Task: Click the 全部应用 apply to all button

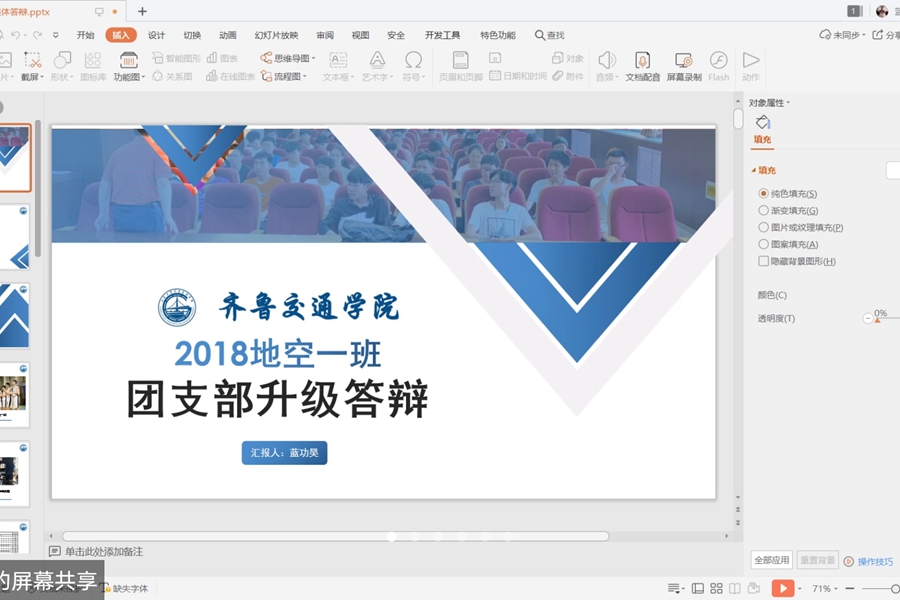Action: point(771,560)
